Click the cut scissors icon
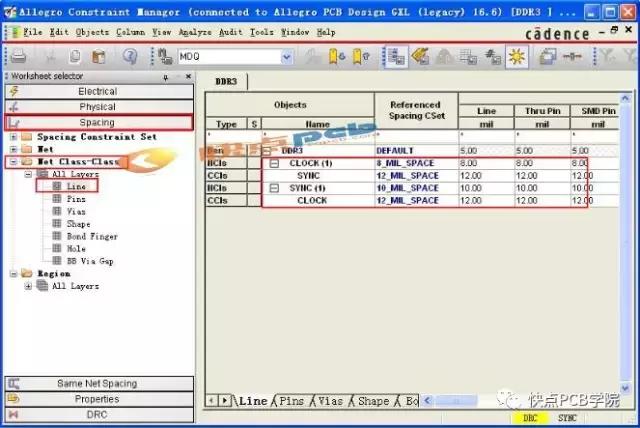640x428 pixels. coord(51,56)
